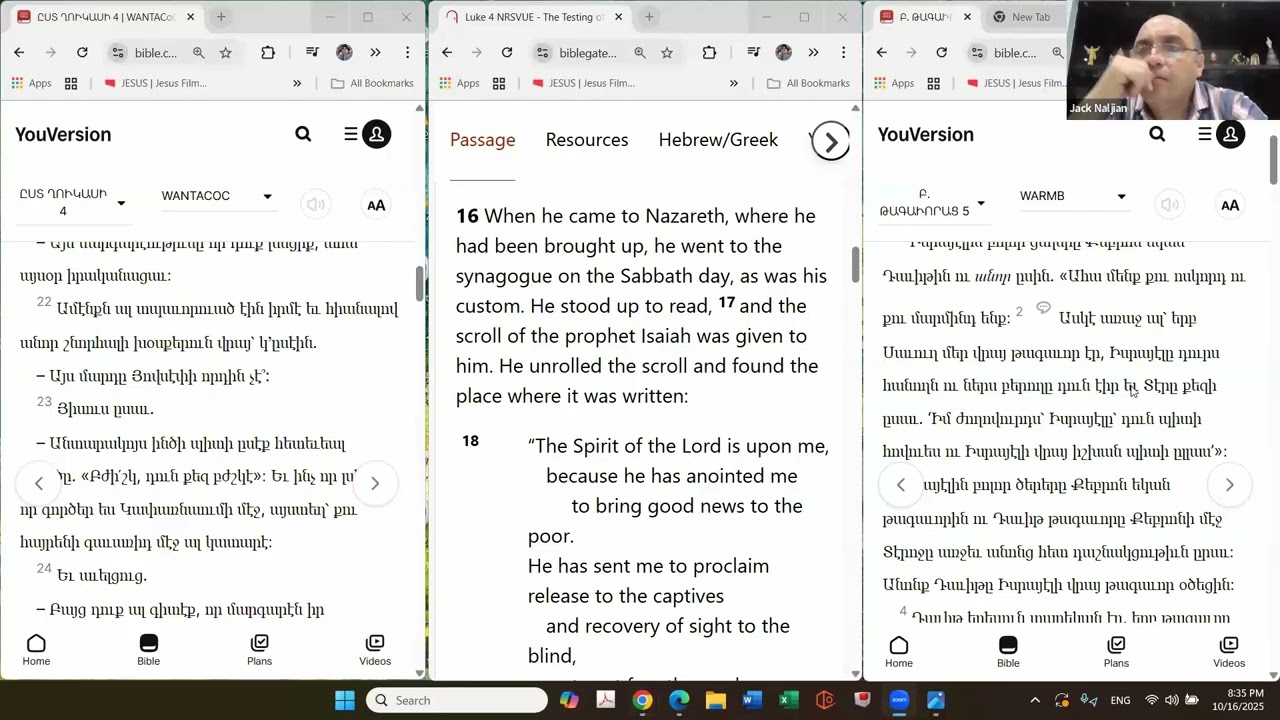Toggle audio speaker in left YouVersion window
Screen dimensions: 1280x720
(316, 205)
